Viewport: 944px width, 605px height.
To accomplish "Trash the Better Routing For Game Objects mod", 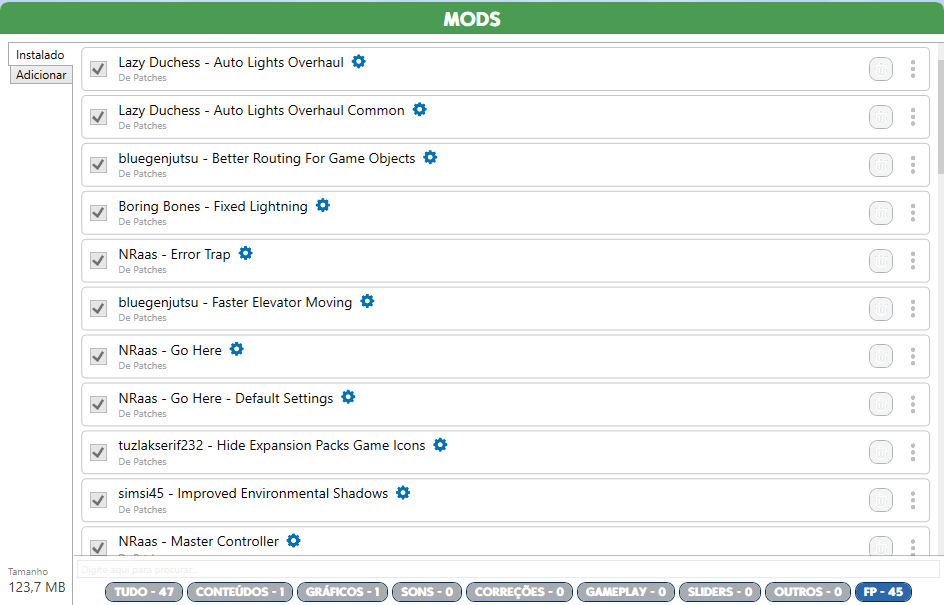I will (880, 165).
